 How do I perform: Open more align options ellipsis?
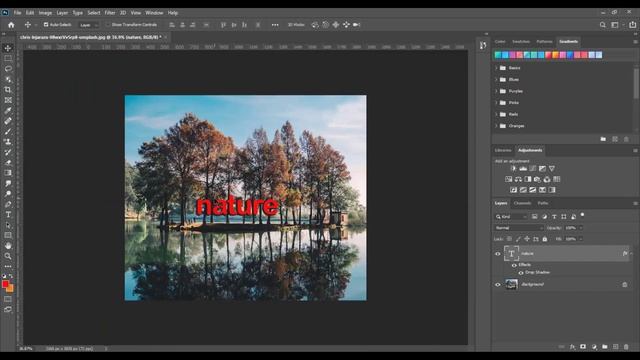tap(275, 25)
